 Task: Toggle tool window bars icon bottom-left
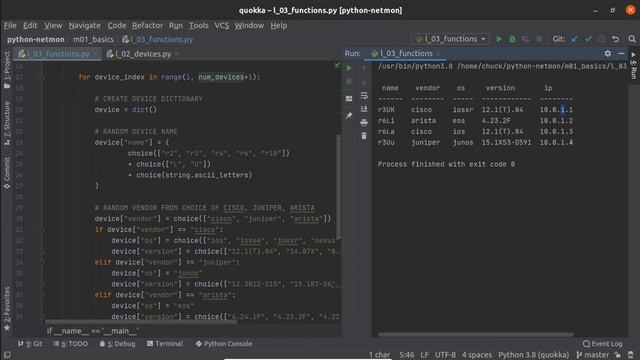[x=7, y=355]
